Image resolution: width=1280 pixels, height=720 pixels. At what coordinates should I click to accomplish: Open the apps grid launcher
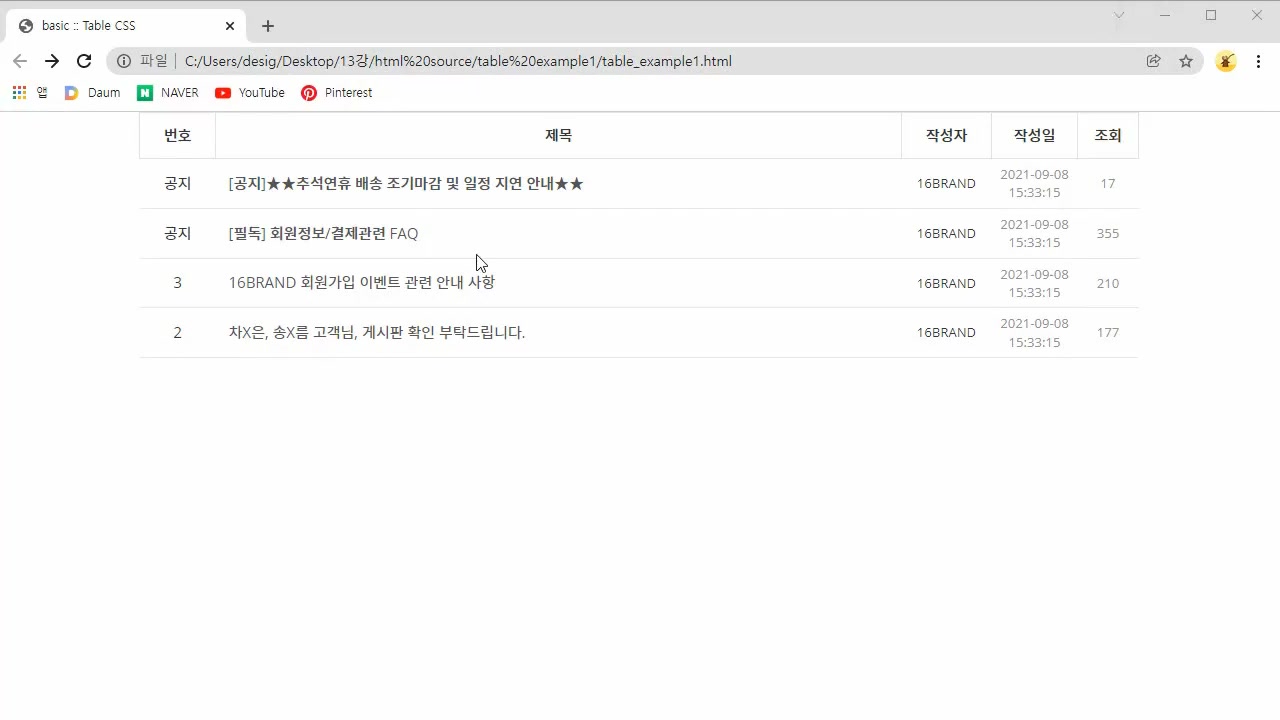pos(18,93)
